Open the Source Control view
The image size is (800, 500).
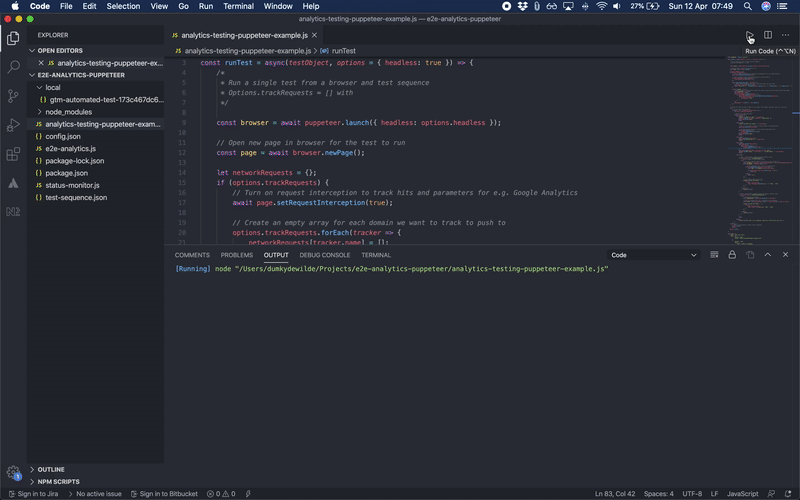13,96
